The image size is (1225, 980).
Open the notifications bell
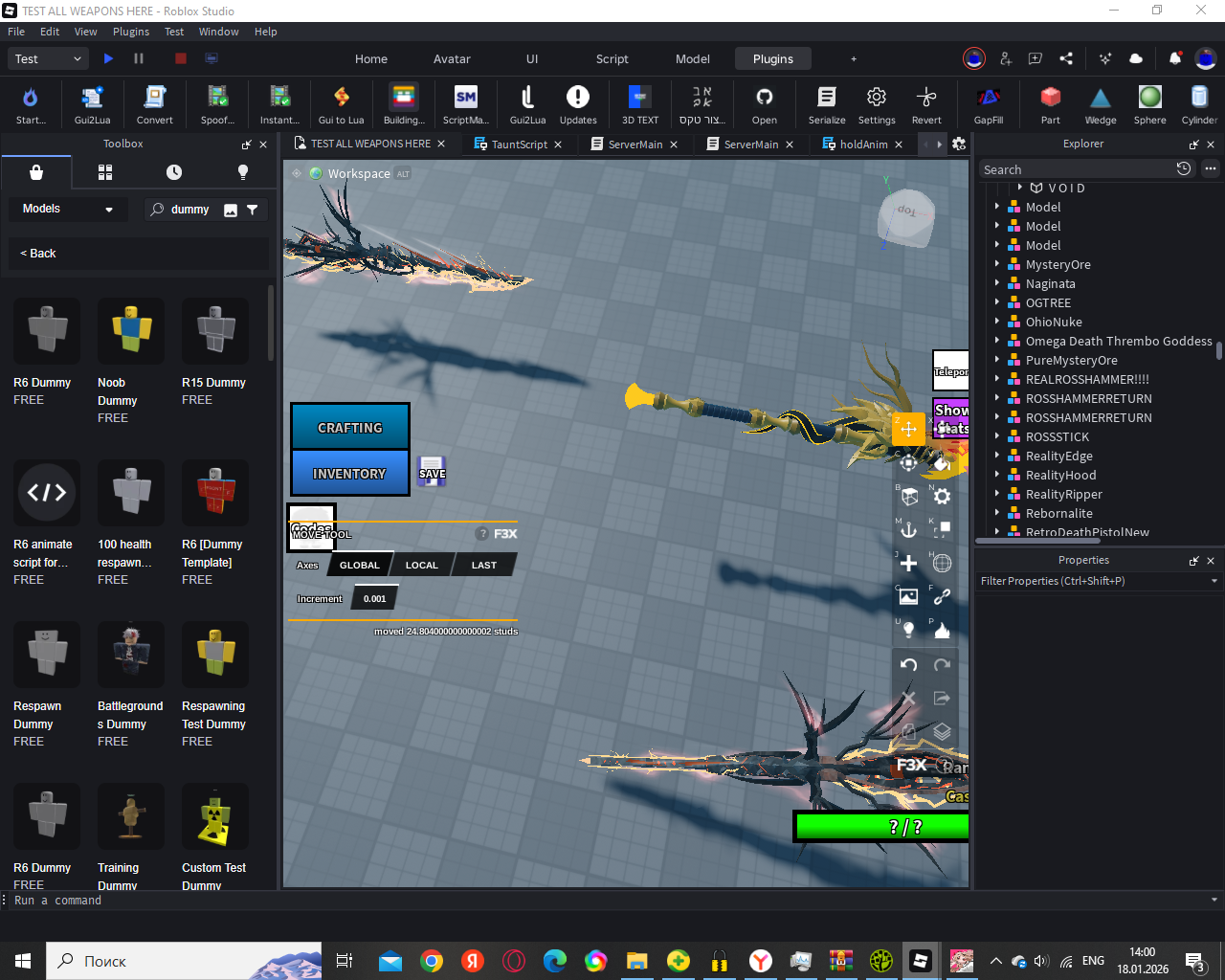click(x=1175, y=58)
